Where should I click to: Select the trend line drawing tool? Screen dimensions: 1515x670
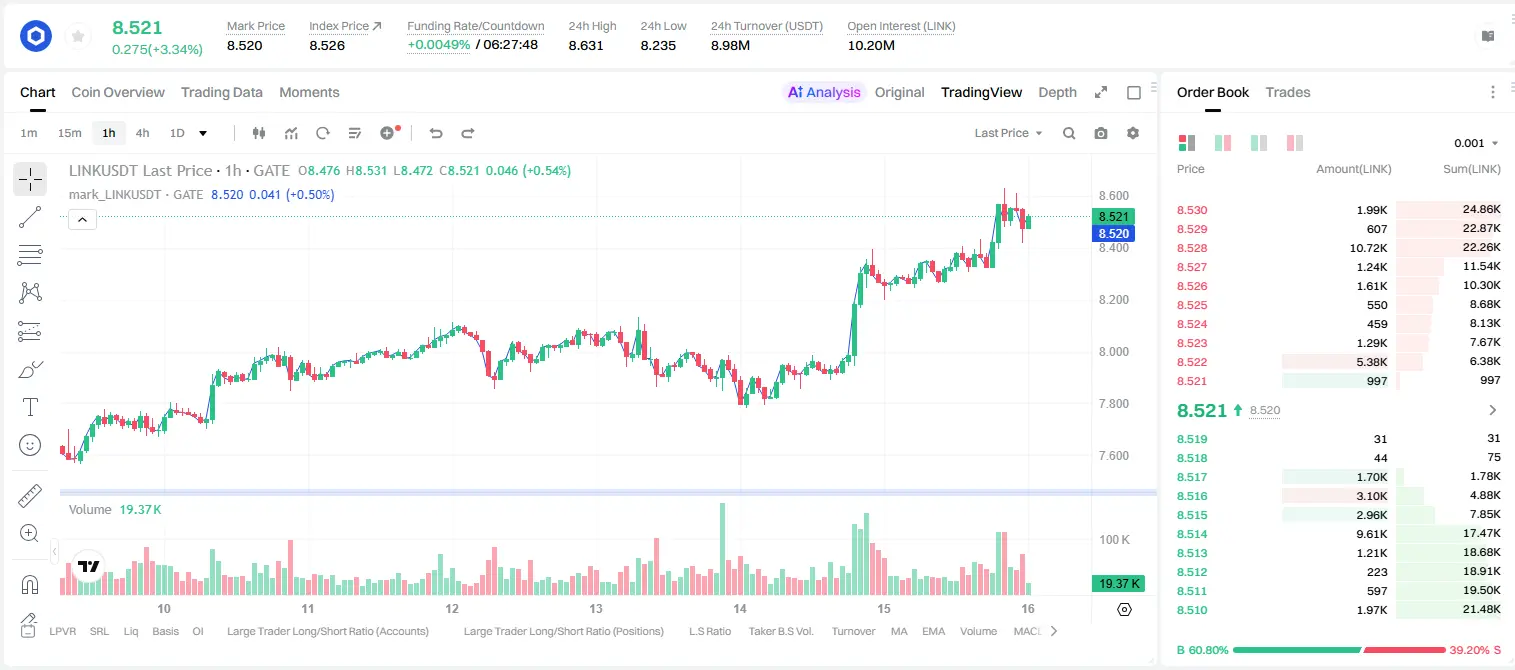click(30, 217)
